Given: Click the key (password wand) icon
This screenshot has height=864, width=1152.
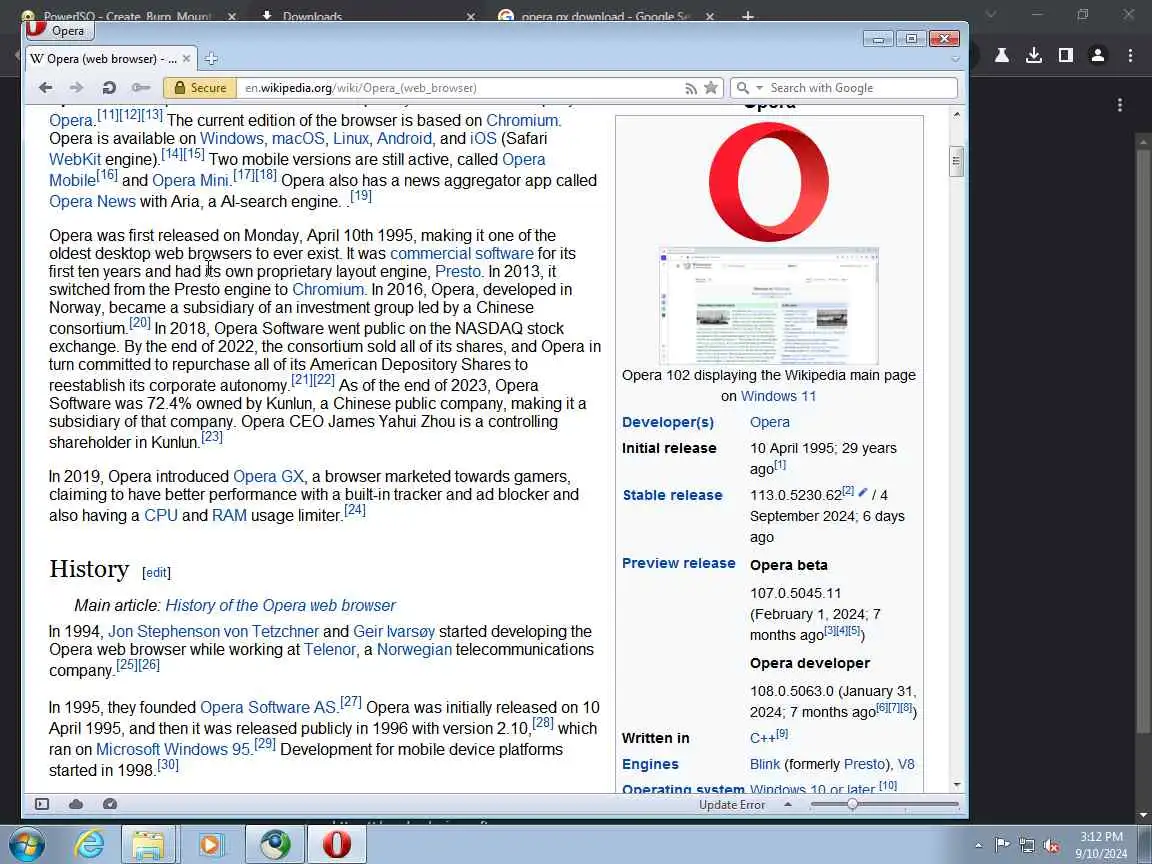Looking at the screenshot, I should [140, 87].
